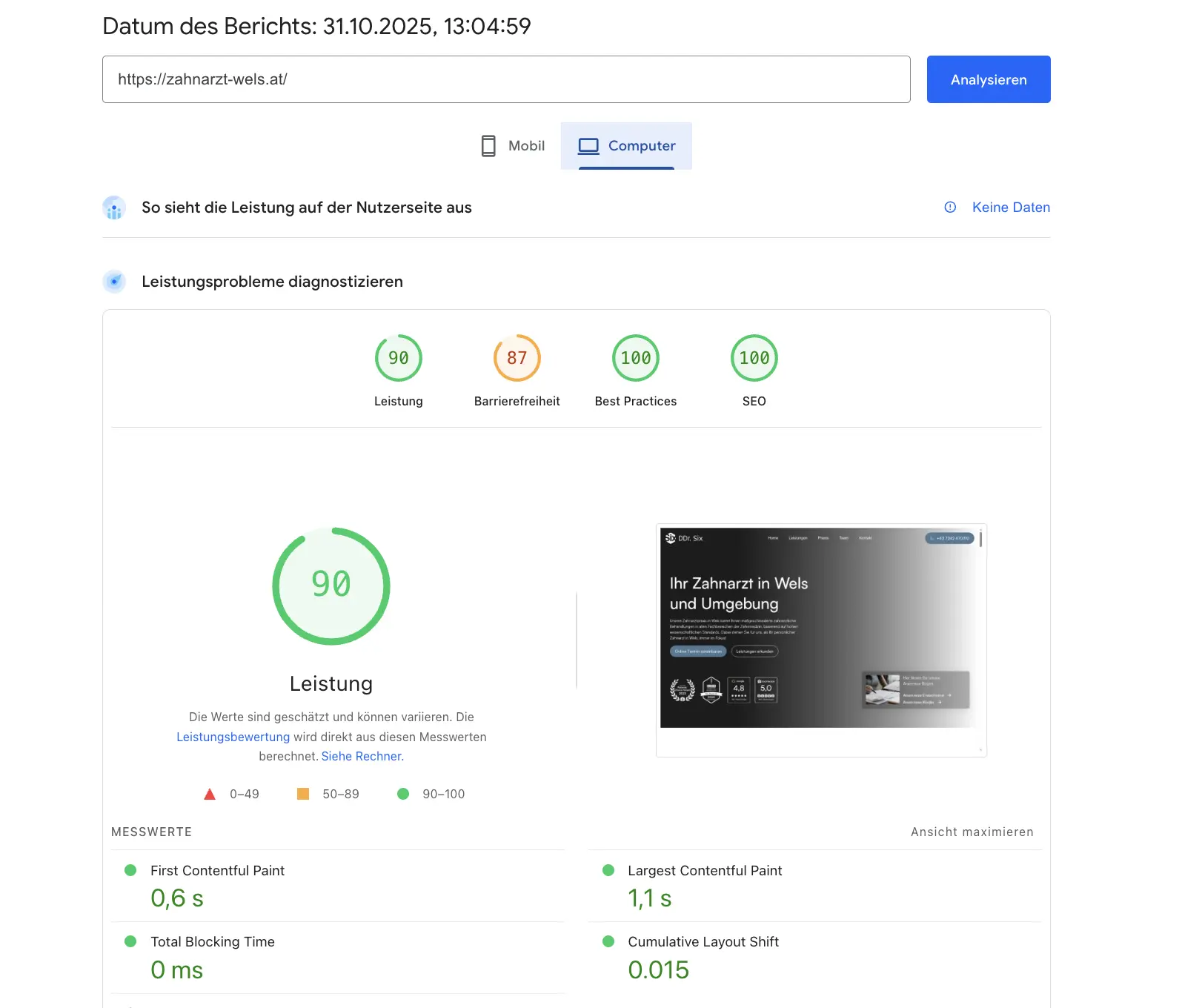Image resolution: width=1202 pixels, height=1008 pixels.
Task: Click the 0 ms value
Action: 177,969
